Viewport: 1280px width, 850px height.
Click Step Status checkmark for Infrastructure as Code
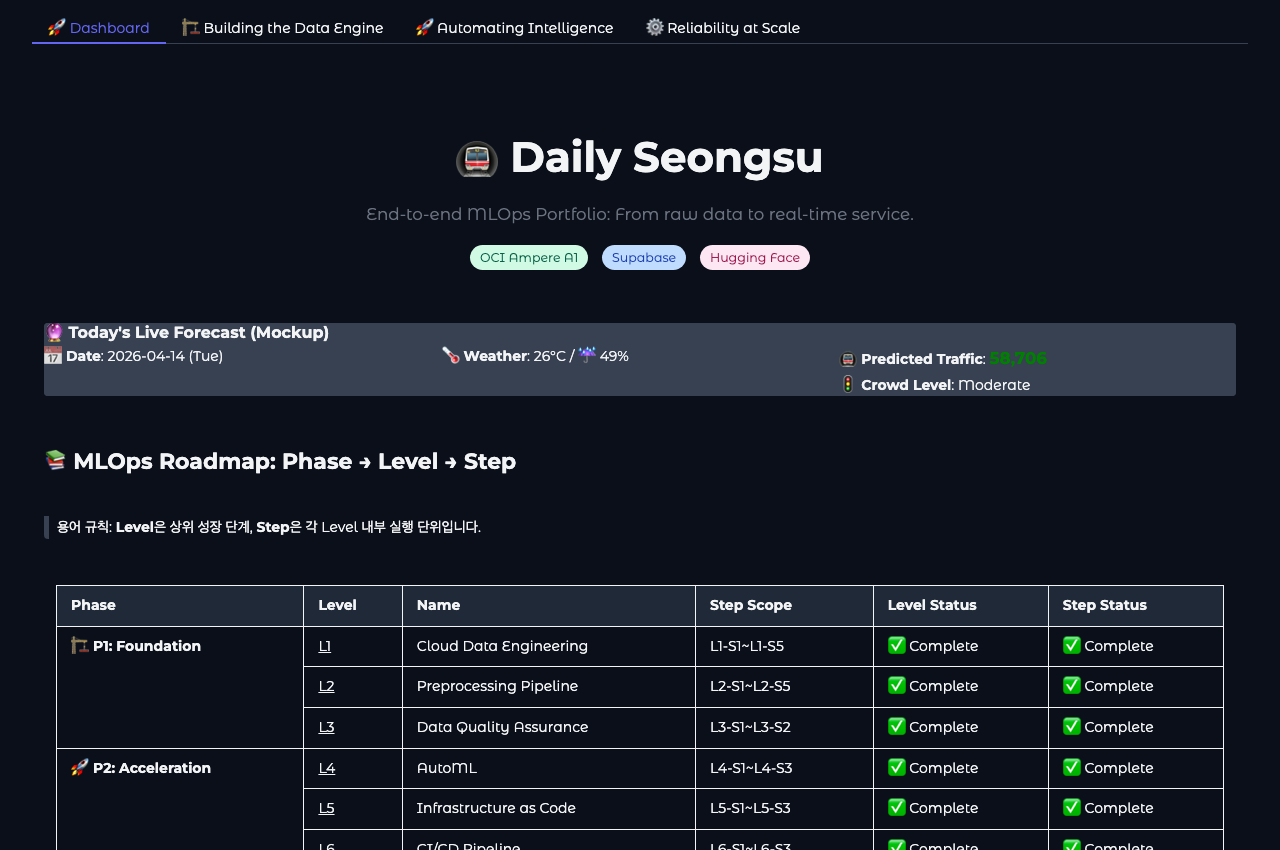pos(1072,808)
